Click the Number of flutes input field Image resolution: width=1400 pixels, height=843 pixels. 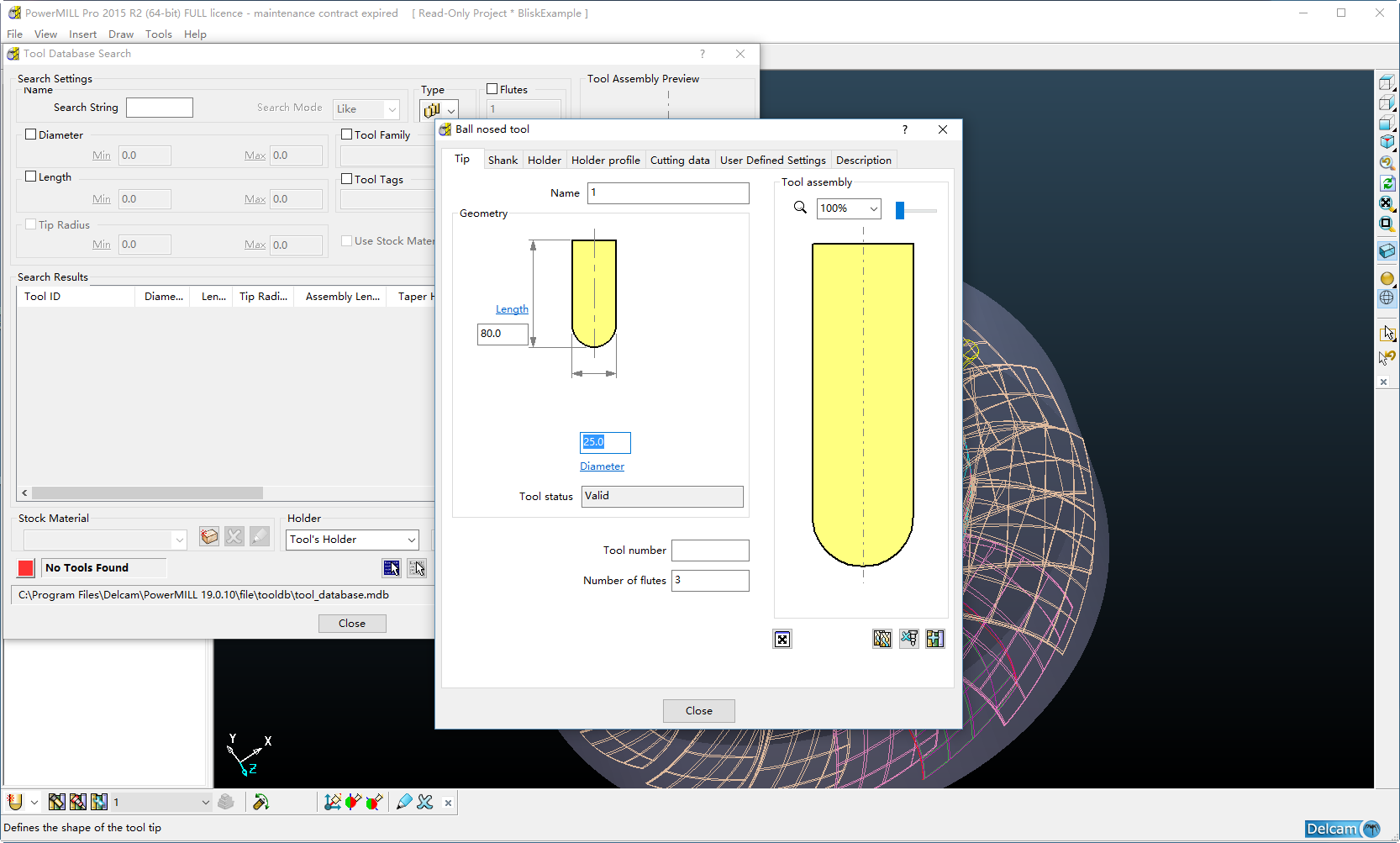(x=710, y=581)
